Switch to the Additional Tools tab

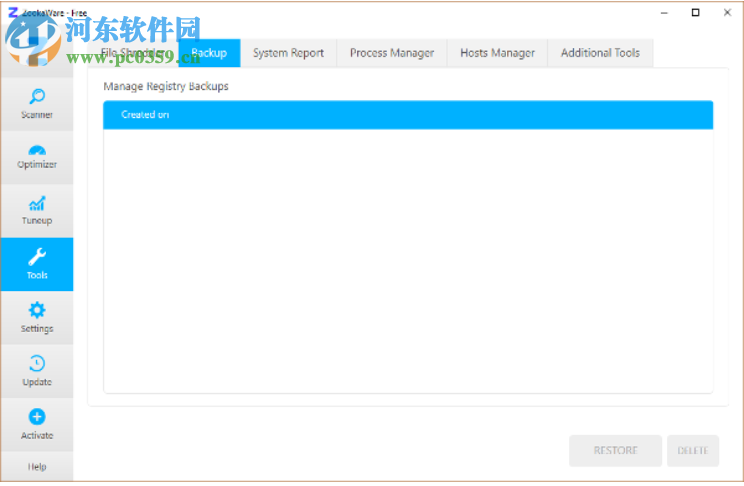tap(600, 53)
